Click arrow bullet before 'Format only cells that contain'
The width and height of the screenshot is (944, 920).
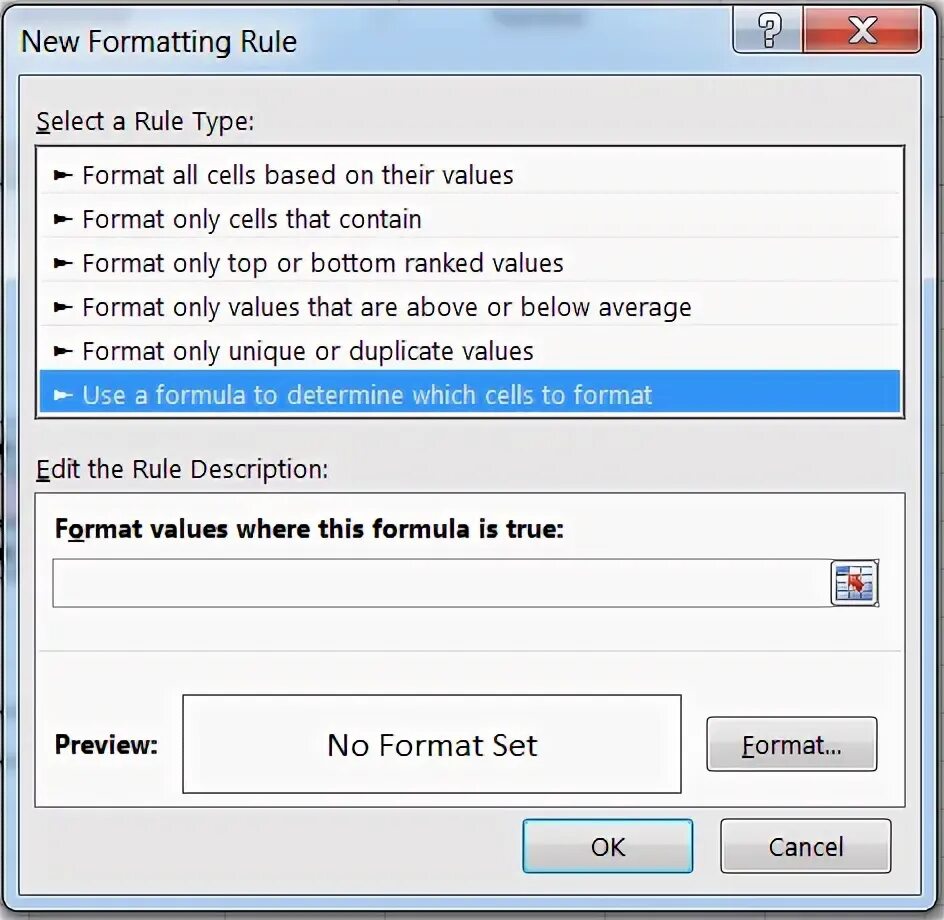pos(63,219)
